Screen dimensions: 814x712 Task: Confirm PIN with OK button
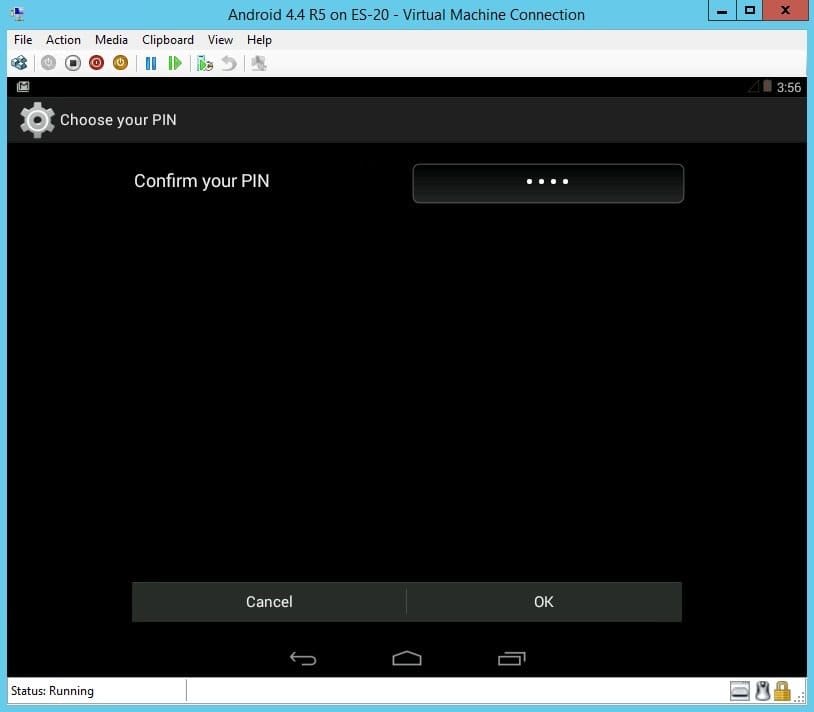pyautogui.click(x=544, y=601)
